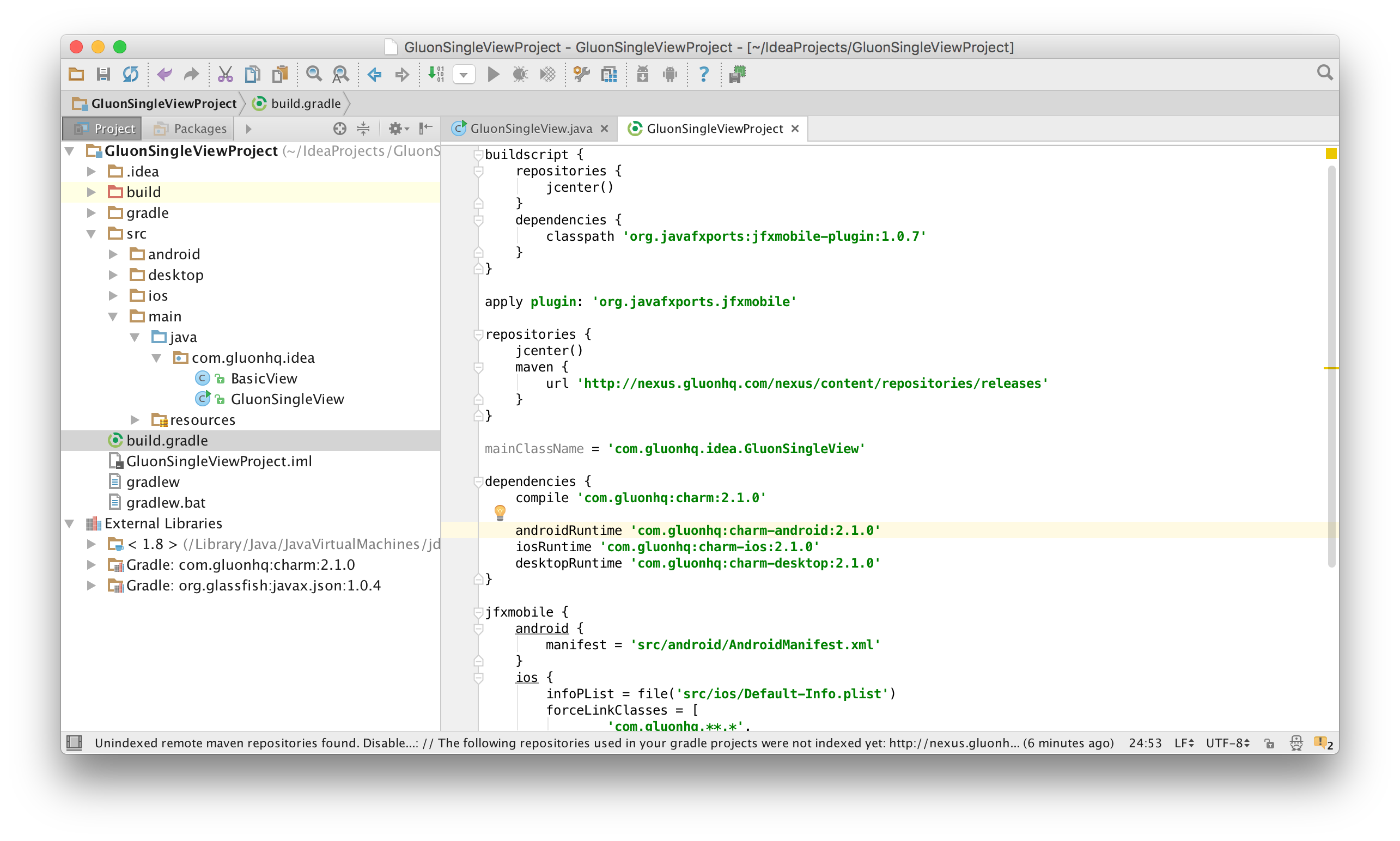Hide the project tool window panel
This screenshot has width=1400, height=841.
[x=425, y=129]
